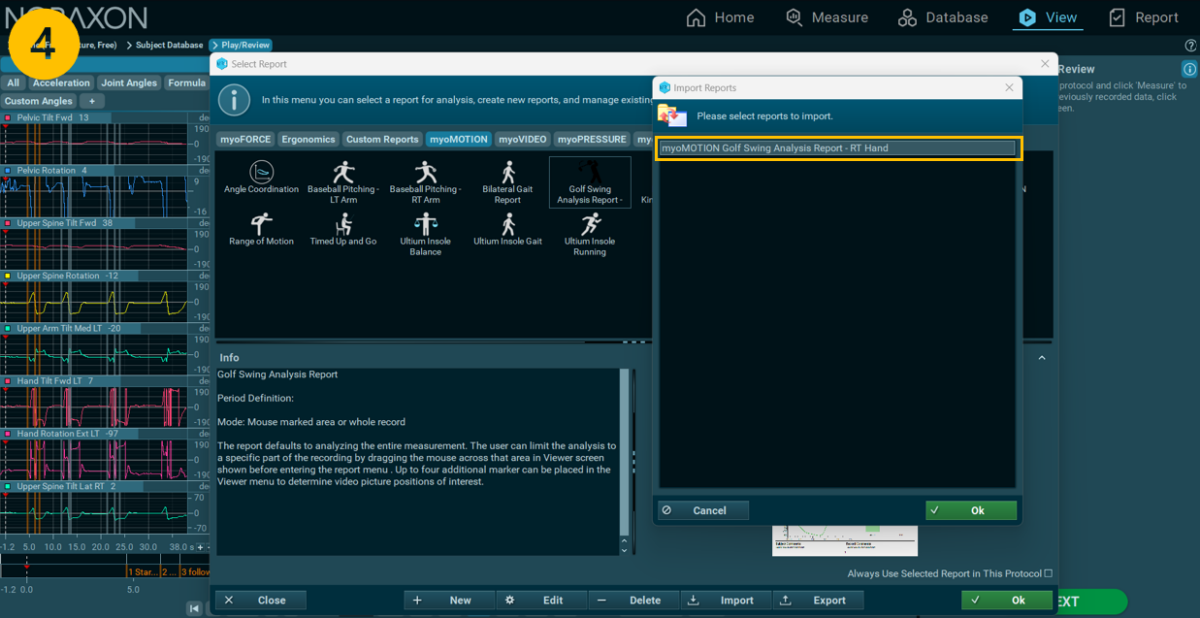Viewport: 1200px width, 618px height.
Task: Close the Import Reports dialog
Action: tap(1009, 88)
